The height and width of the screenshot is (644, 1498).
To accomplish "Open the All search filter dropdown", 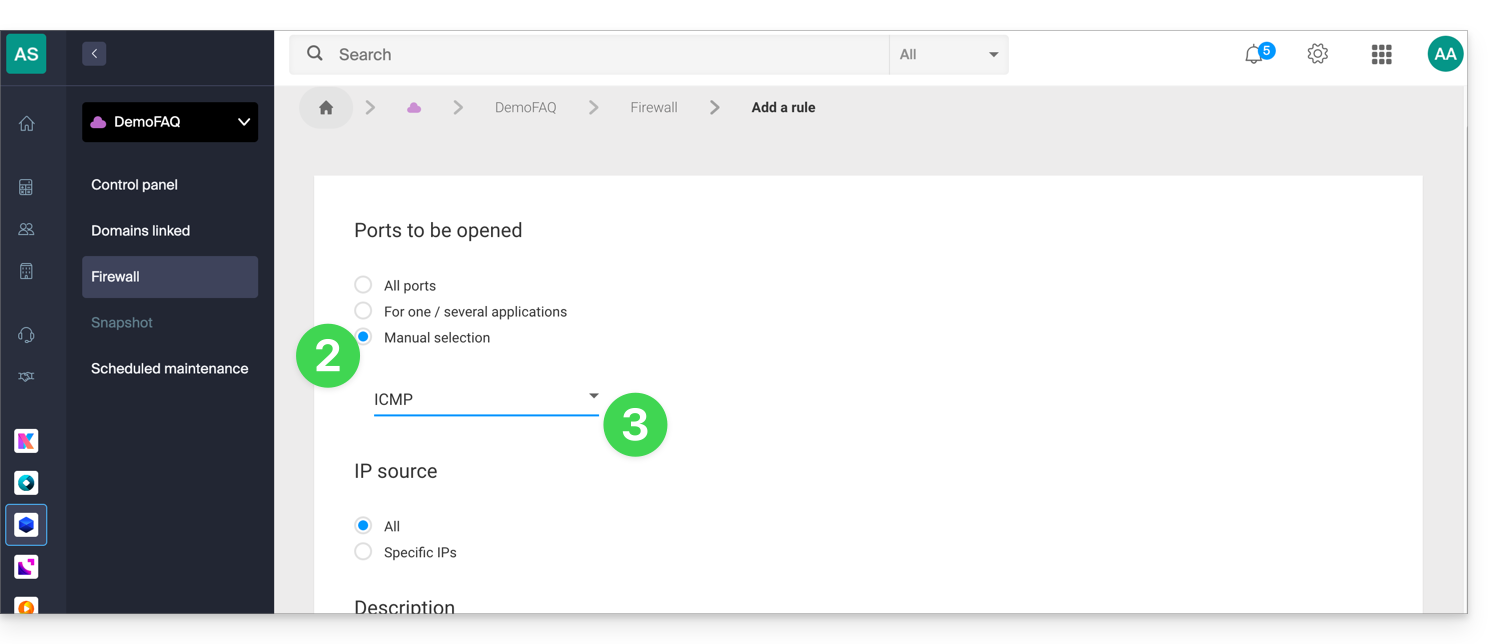I will 948,55.
